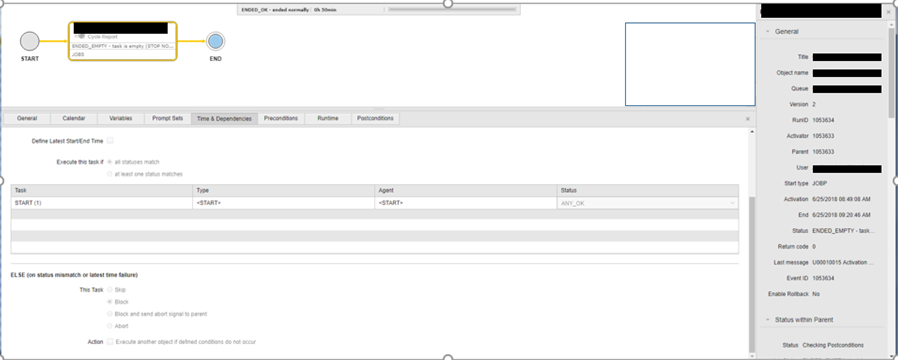Close the right details sidebar
The height and width of the screenshot is (360, 898).
click(889, 11)
